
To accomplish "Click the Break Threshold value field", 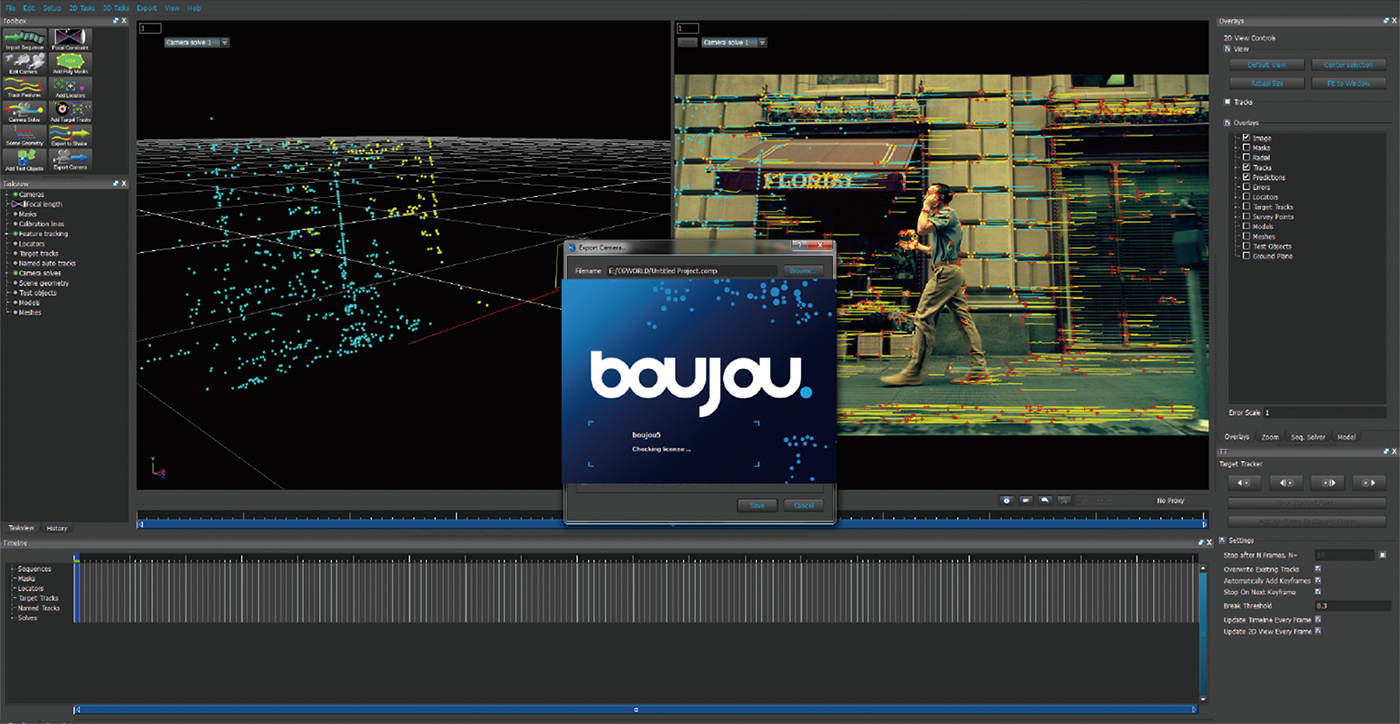I will [1352, 606].
